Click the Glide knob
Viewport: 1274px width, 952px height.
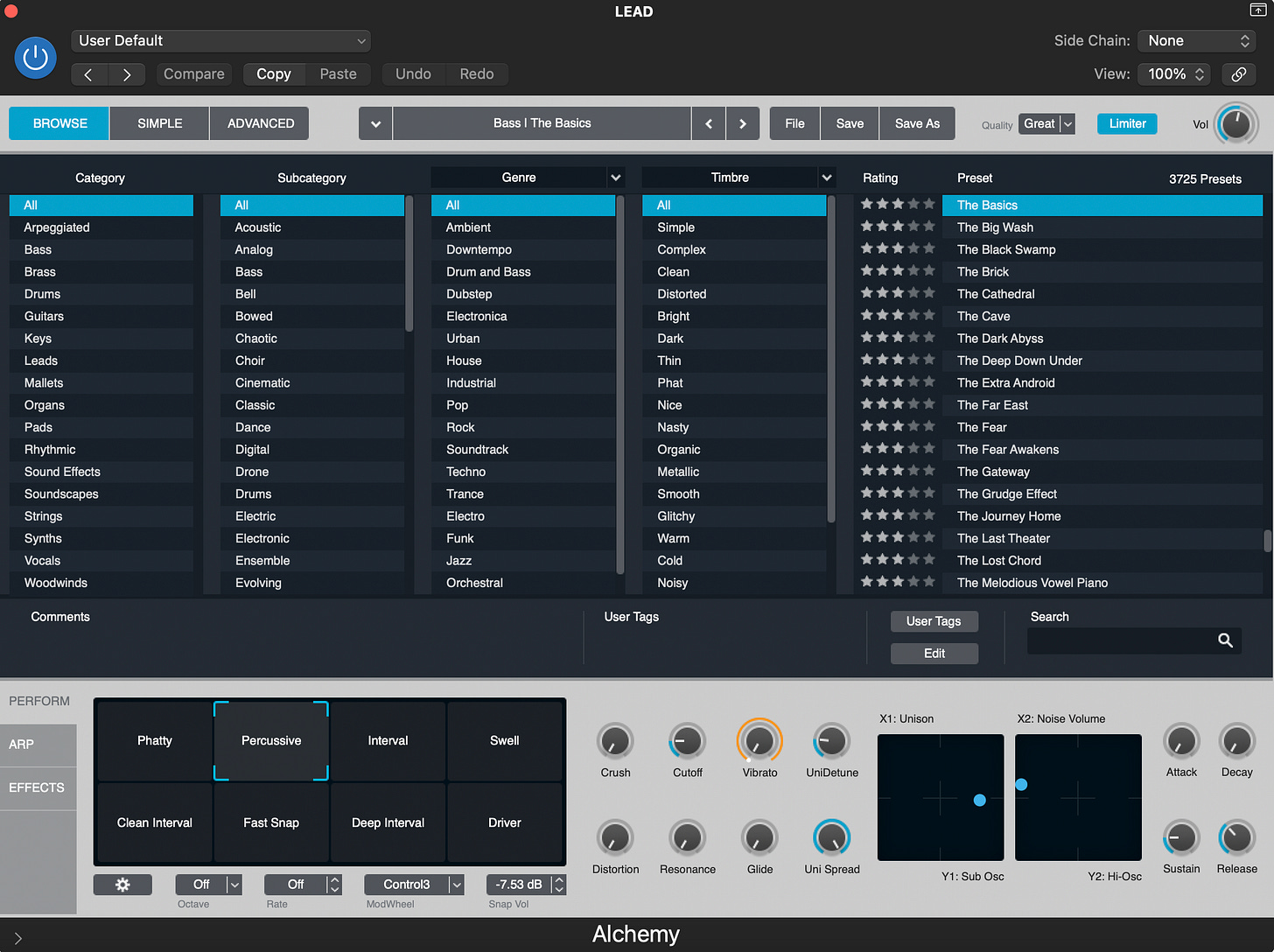click(x=759, y=837)
